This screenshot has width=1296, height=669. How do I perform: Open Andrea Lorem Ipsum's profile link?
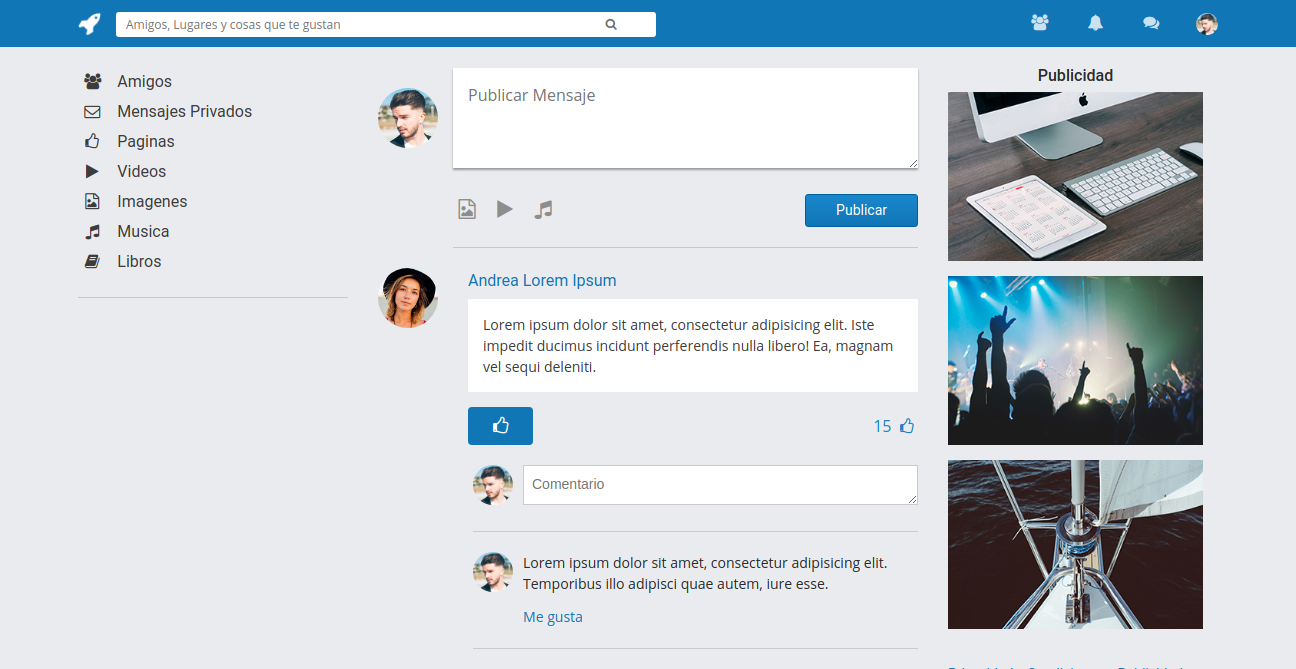[542, 280]
